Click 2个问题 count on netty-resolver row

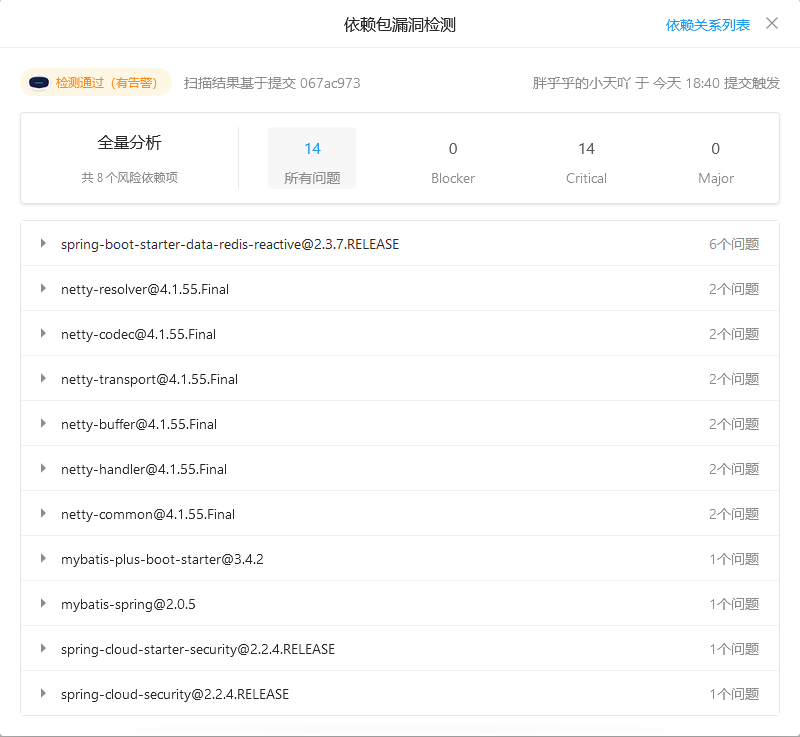(x=734, y=289)
